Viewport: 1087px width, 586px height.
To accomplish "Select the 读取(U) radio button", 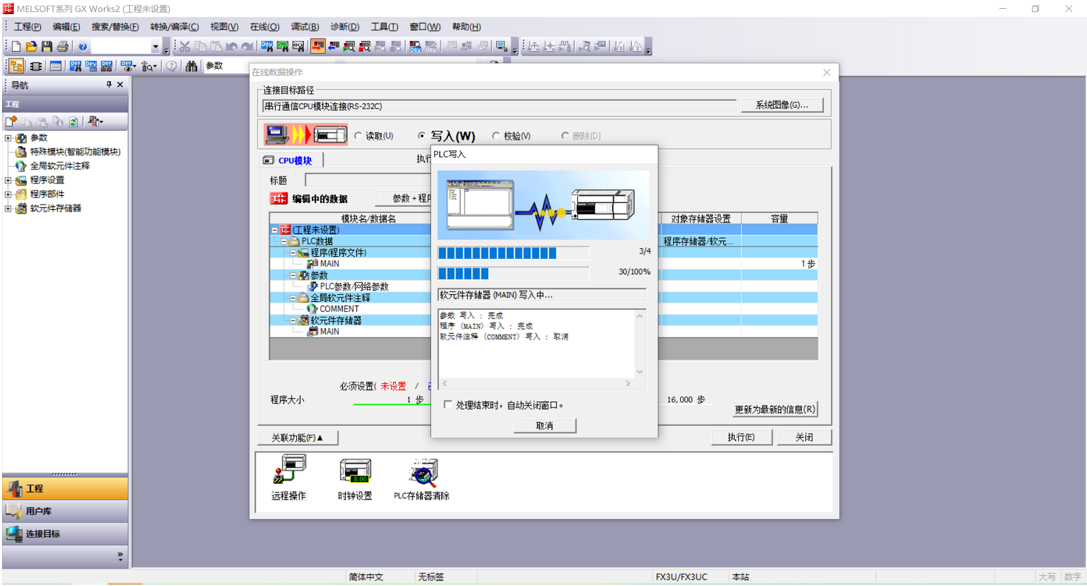I will tap(358, 136).
